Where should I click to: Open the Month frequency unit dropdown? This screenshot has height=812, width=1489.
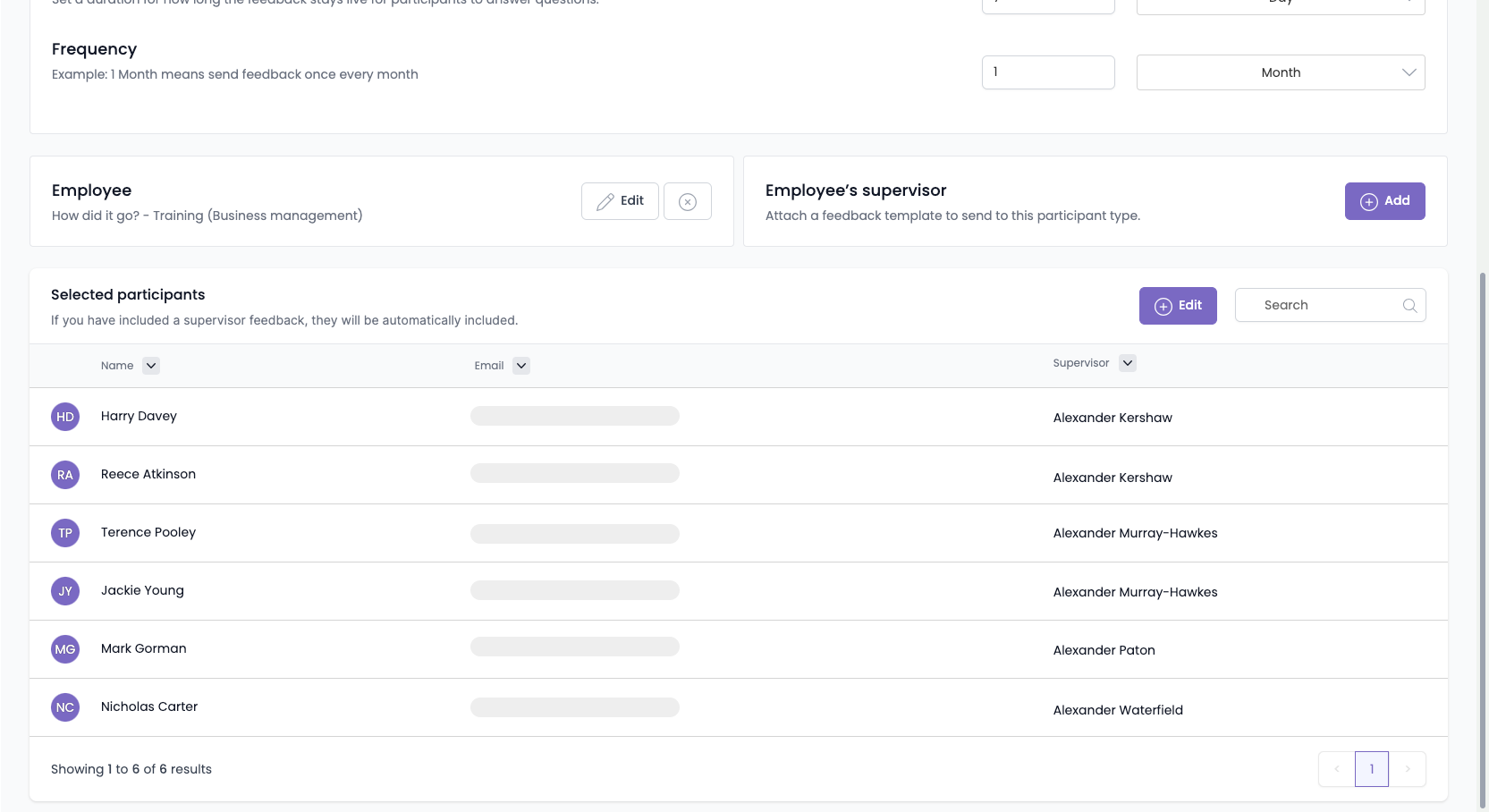[1281, 72]
